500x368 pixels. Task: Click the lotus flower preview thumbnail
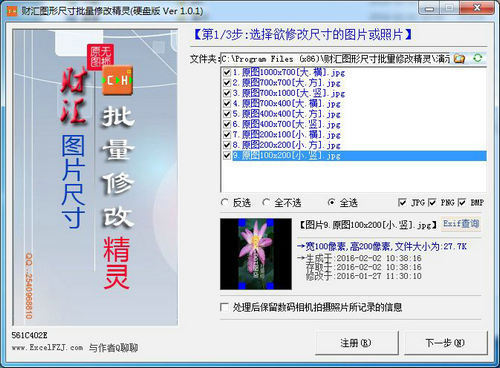pos(256,254)
